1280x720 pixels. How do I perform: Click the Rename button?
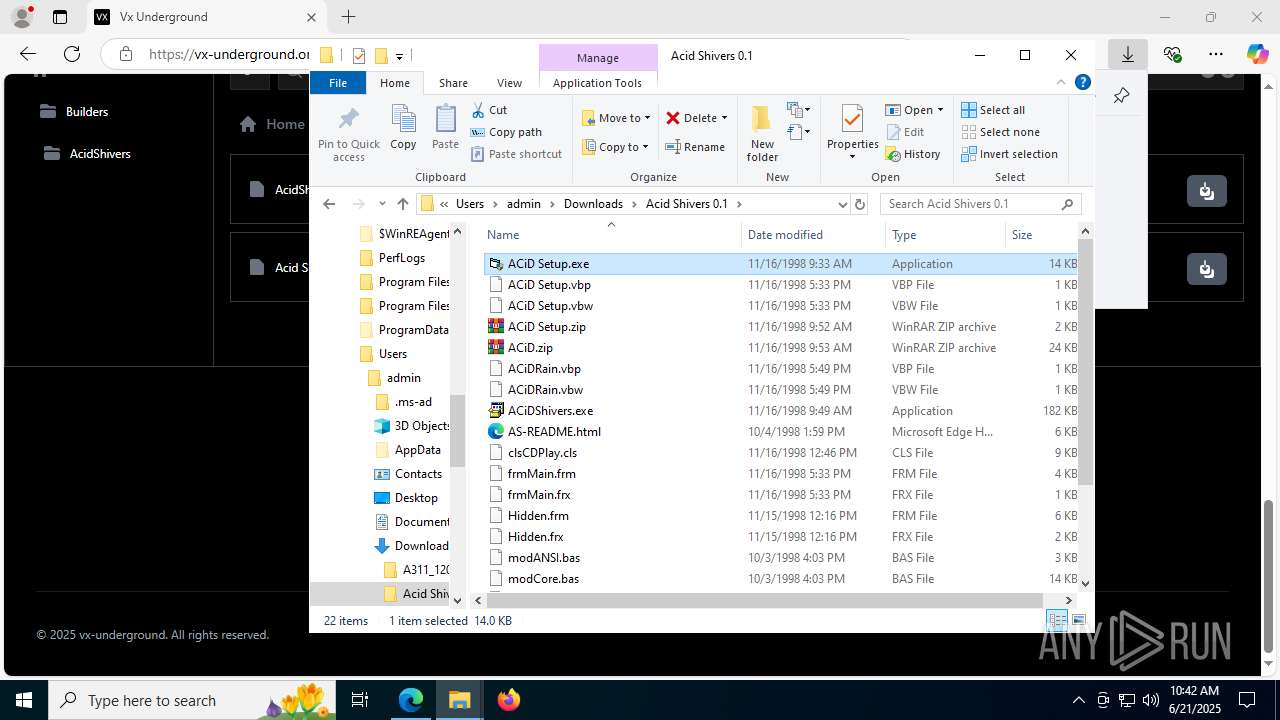point(696,147)
